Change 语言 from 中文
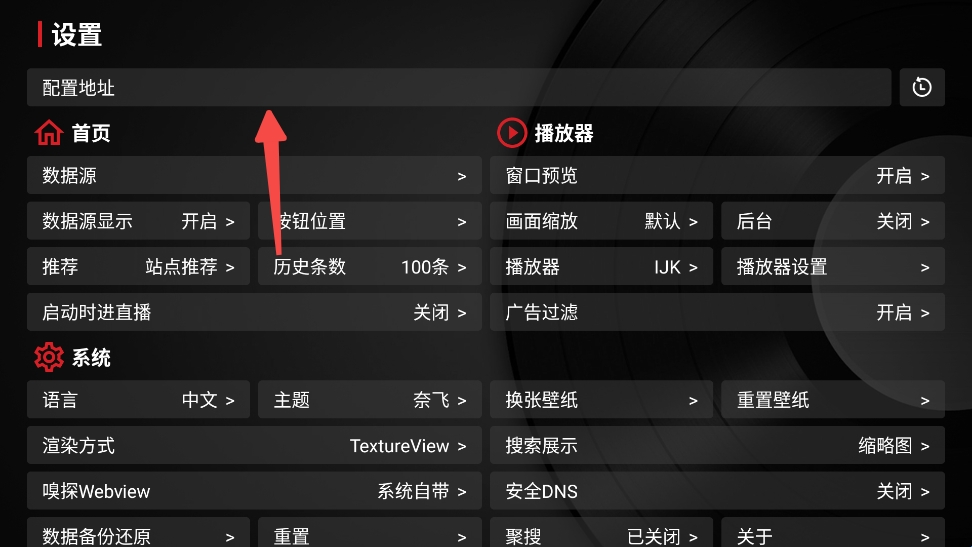 [138, 399]
